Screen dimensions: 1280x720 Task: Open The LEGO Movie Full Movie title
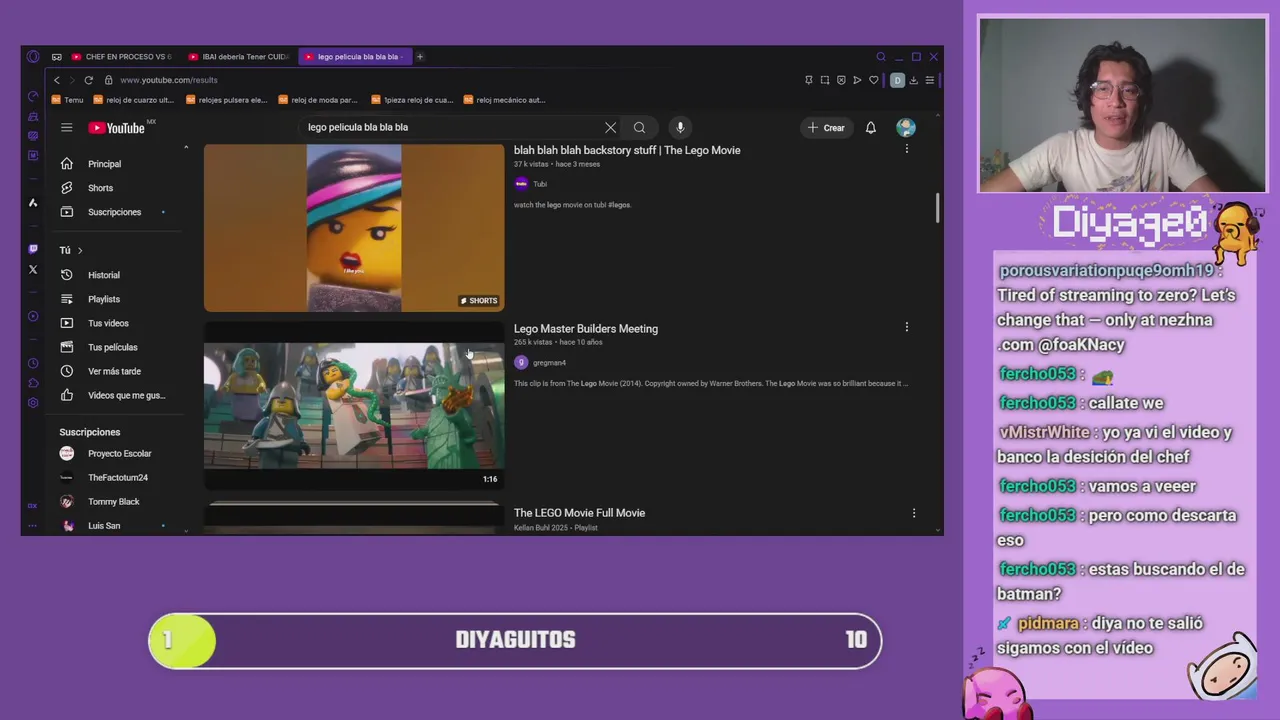click(x=579, y=513)
